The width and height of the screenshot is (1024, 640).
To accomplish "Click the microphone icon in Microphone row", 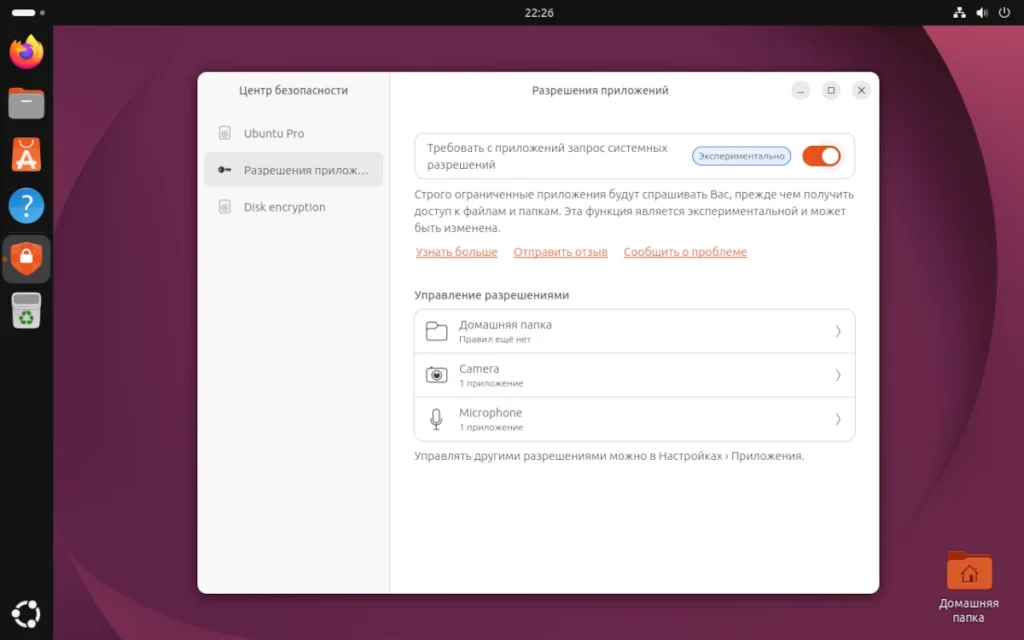I will pos(436,419).
